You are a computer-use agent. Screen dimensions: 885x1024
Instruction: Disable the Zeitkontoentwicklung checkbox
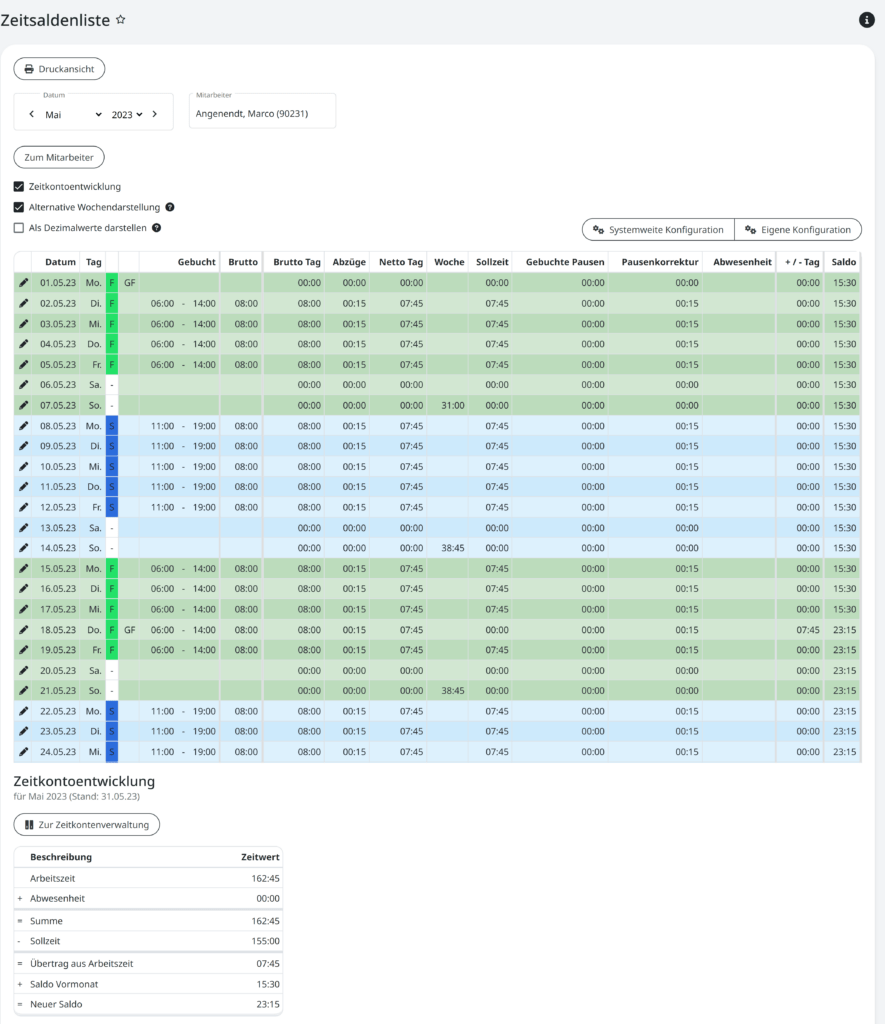pyautogui.click(x=17, y=185)
